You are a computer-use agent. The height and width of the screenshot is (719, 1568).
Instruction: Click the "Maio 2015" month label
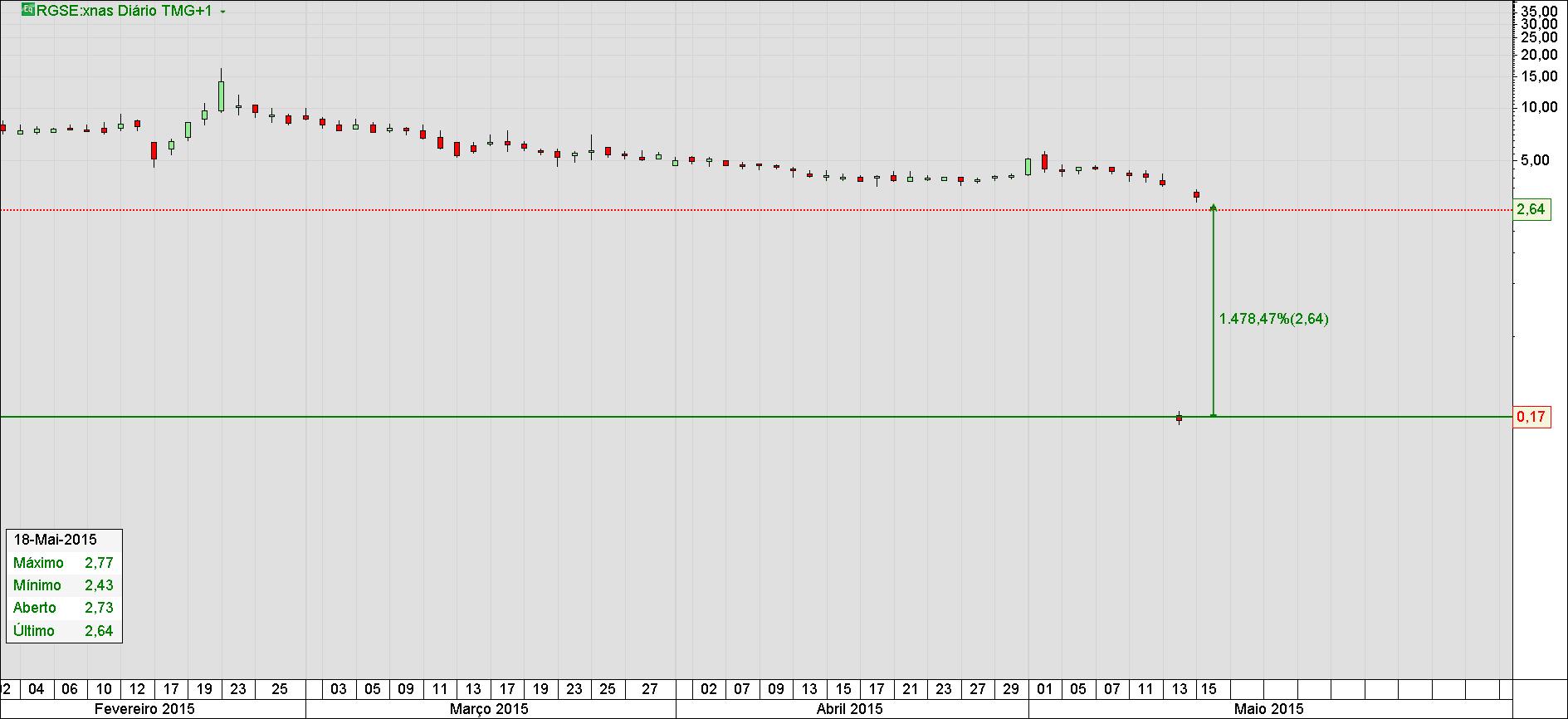pos(1269,709)
